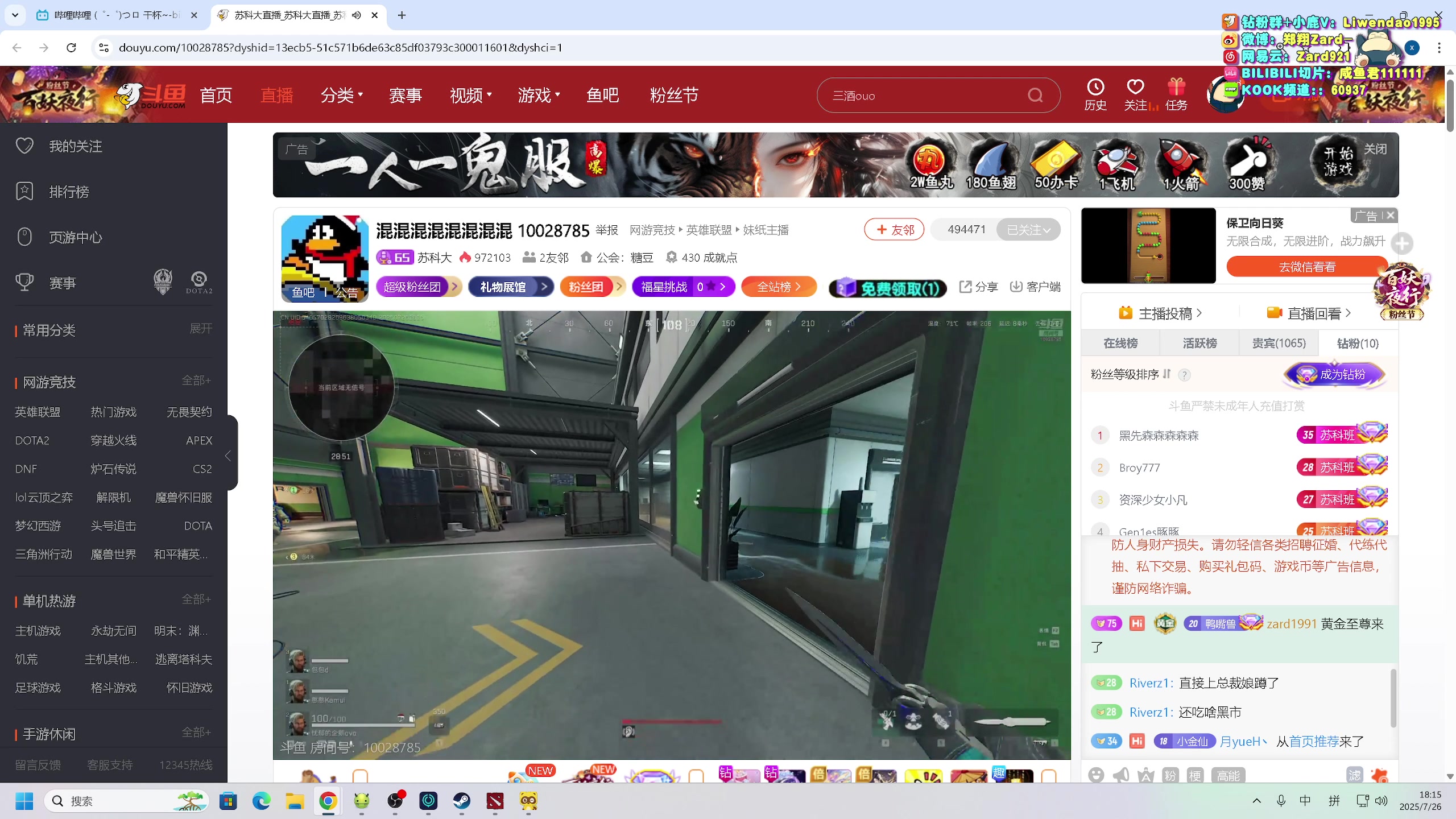Switch to the 在线榜 tab
Viewport: 1456px width, 819px height.
[x=1120, y=343]
